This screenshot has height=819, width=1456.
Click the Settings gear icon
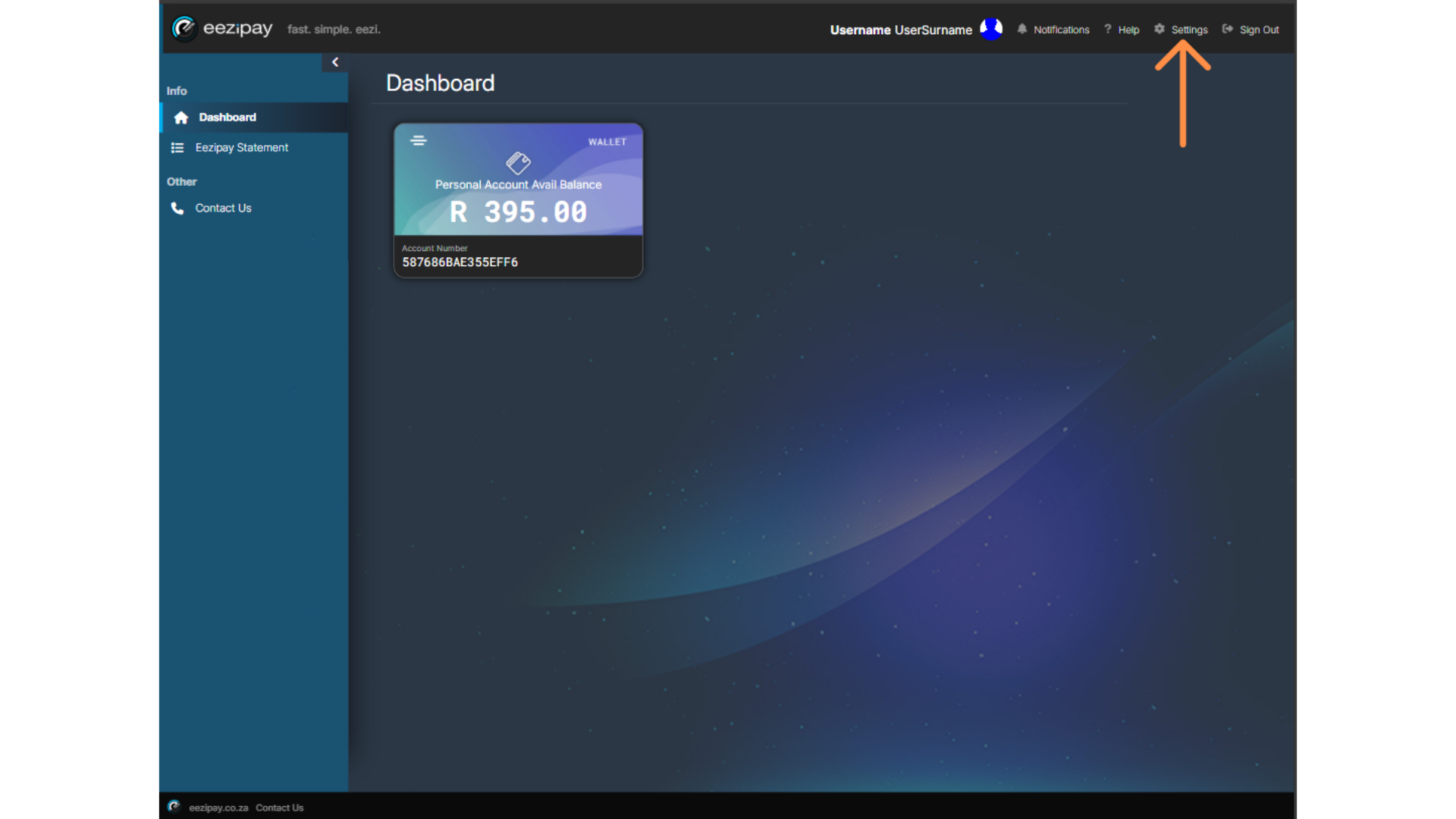click(x=1159, y=29)
